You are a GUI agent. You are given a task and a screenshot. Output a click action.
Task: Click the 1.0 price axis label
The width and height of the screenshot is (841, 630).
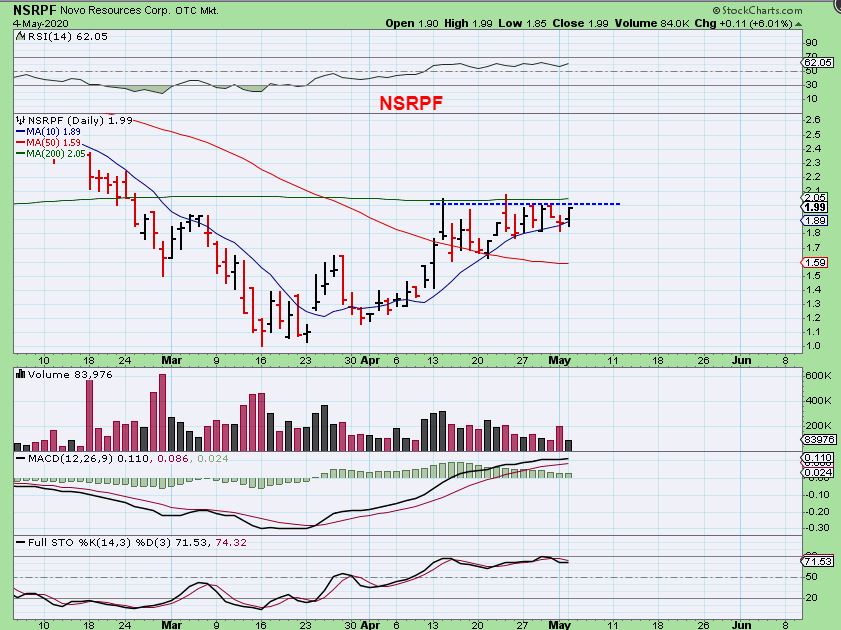(x=813, y=346)
